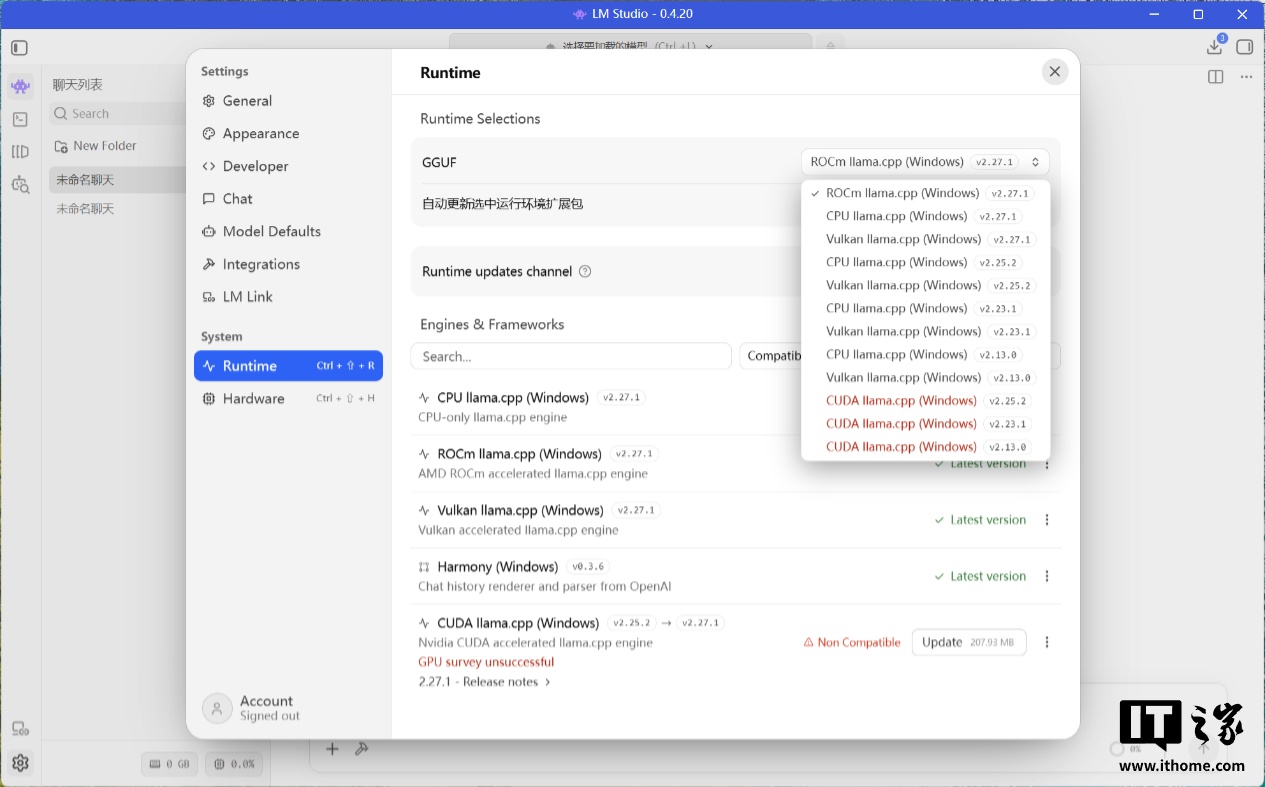Image resolution: width=1265 pixels, height=787 pixels.
Task: Choose Vulkan llama.cpp v2.27.1 in dropdown list
Action: (926, 239)
